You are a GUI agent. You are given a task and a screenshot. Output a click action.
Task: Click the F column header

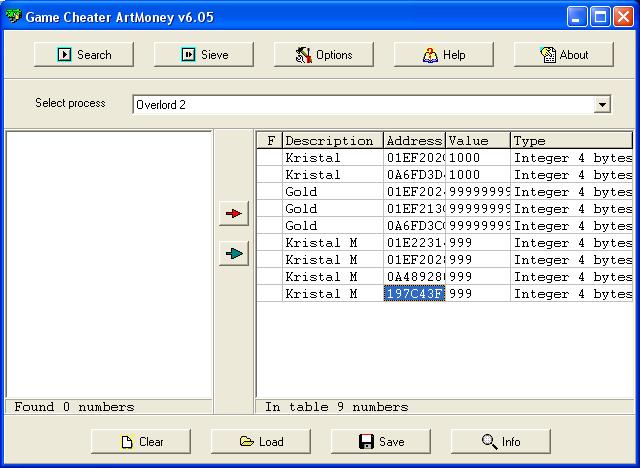tap(270, 141)
